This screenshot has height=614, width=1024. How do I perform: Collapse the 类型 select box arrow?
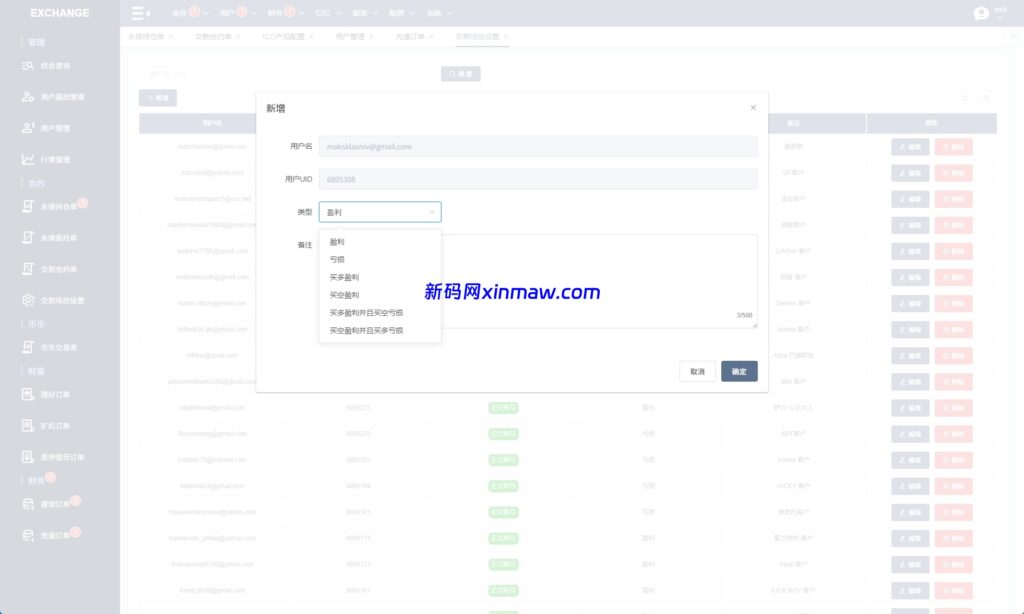pos(431,212)
